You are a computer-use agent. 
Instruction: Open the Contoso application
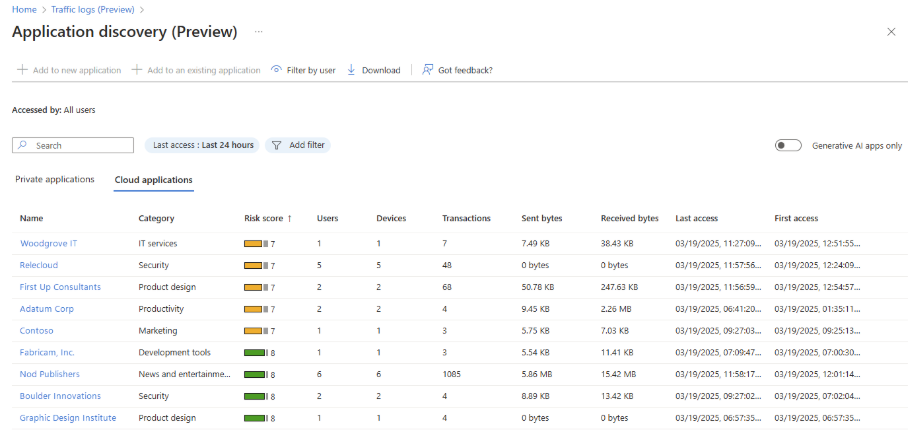(x=36, y=331)
